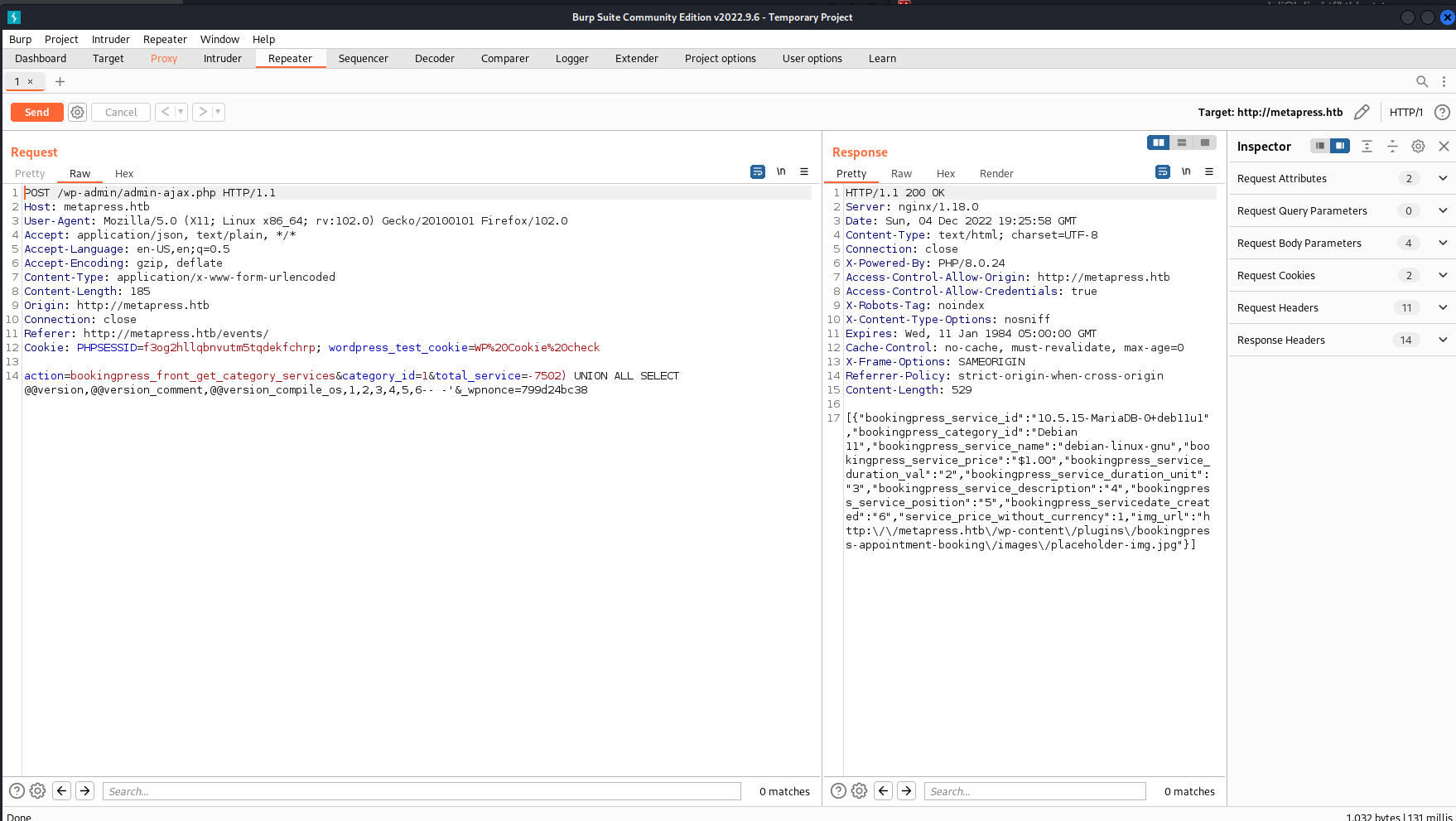This screenshot has width=1456, height=821.
Task: Toggle response message blue icon
Action: (1163, 171)
